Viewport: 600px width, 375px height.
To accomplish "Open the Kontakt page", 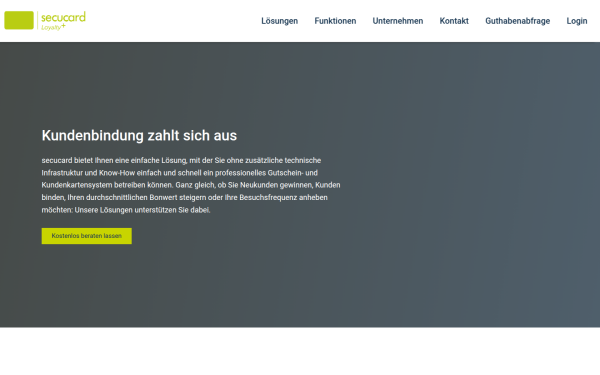I will coord(454,21).
